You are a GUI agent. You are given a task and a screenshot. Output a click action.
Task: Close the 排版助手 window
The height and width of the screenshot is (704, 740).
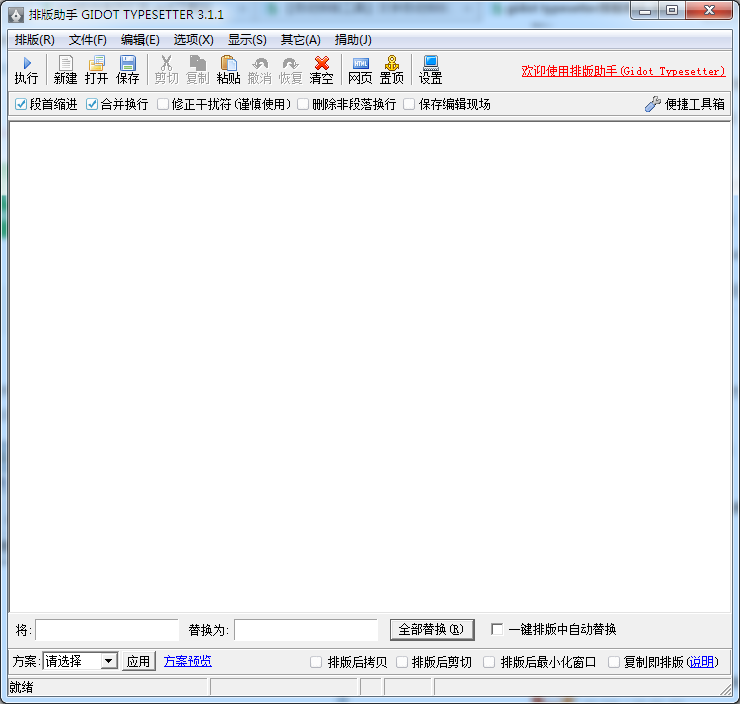click(709, 11)
